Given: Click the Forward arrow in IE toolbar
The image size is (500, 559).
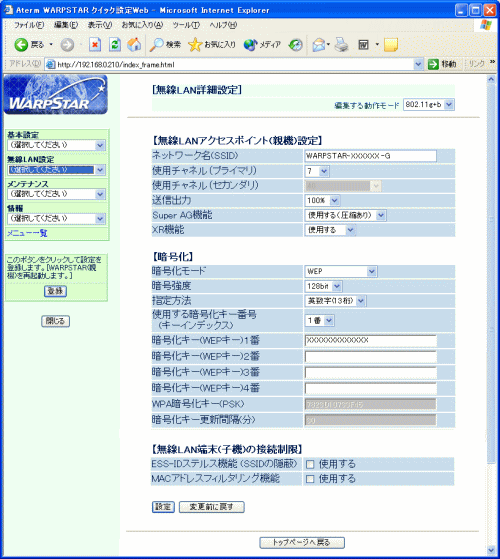Looking at the screenshot, I should (67, 45).
